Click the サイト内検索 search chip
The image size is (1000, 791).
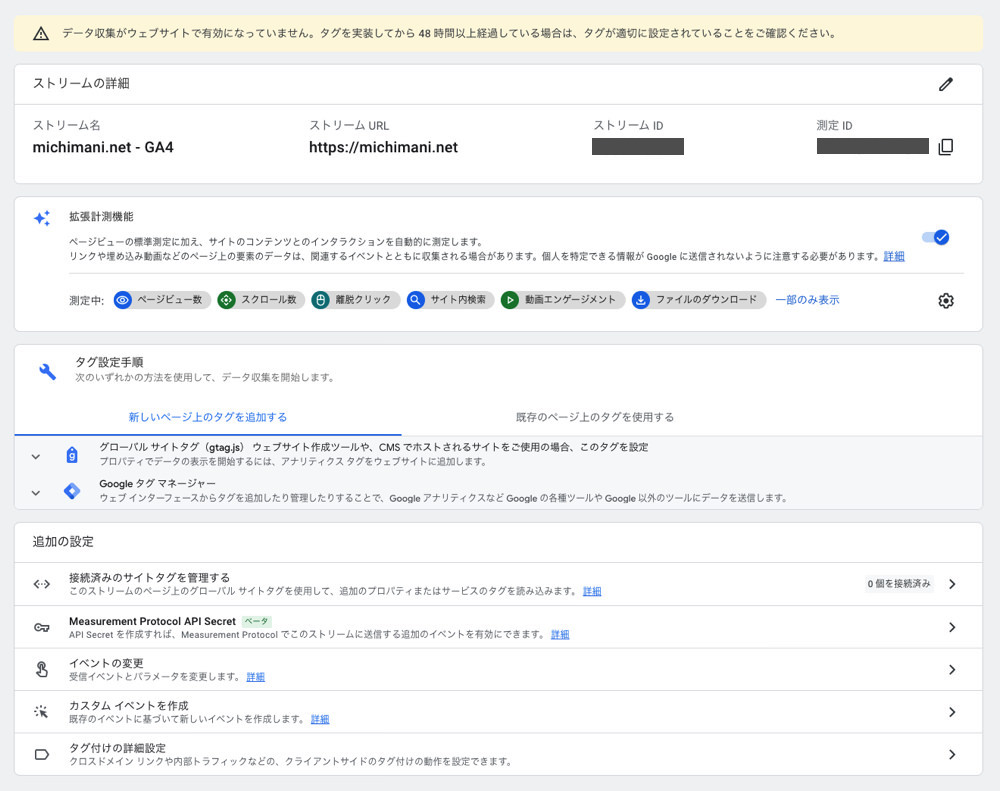450,299
